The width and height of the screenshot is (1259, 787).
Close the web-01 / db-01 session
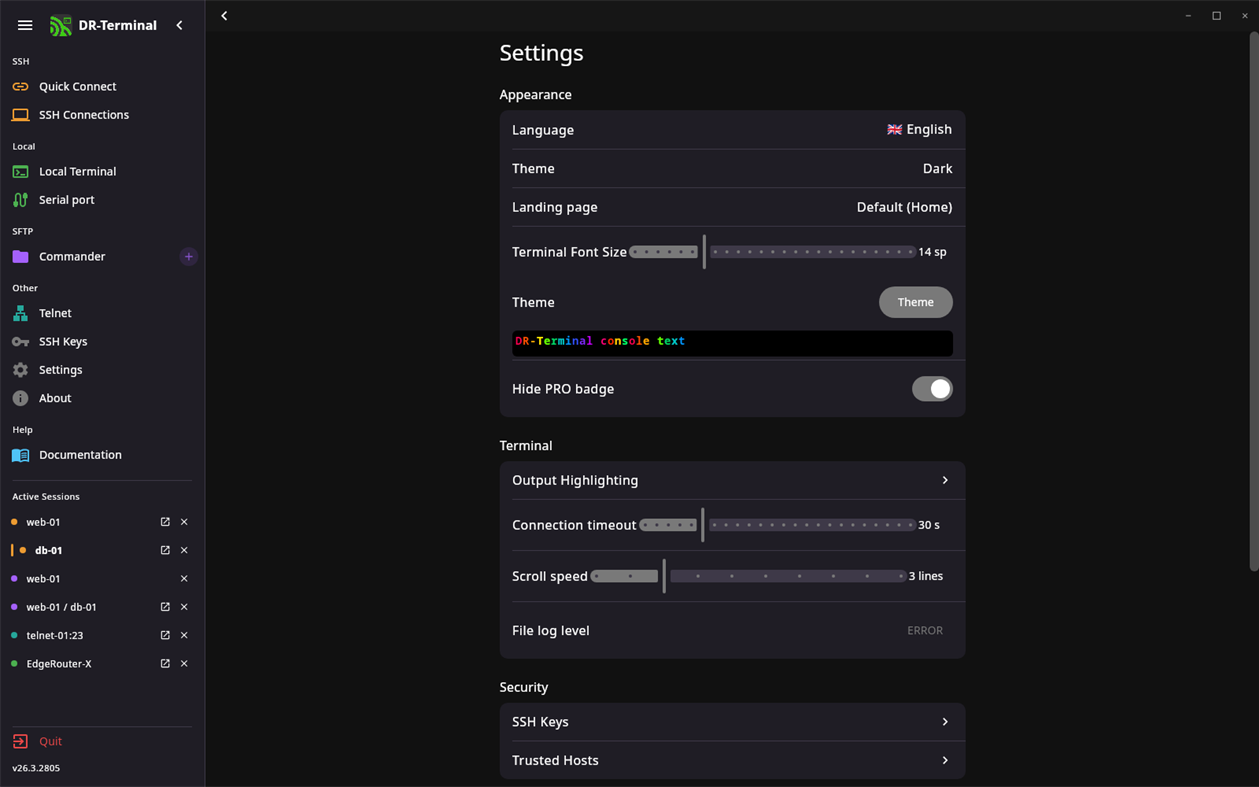184,607
